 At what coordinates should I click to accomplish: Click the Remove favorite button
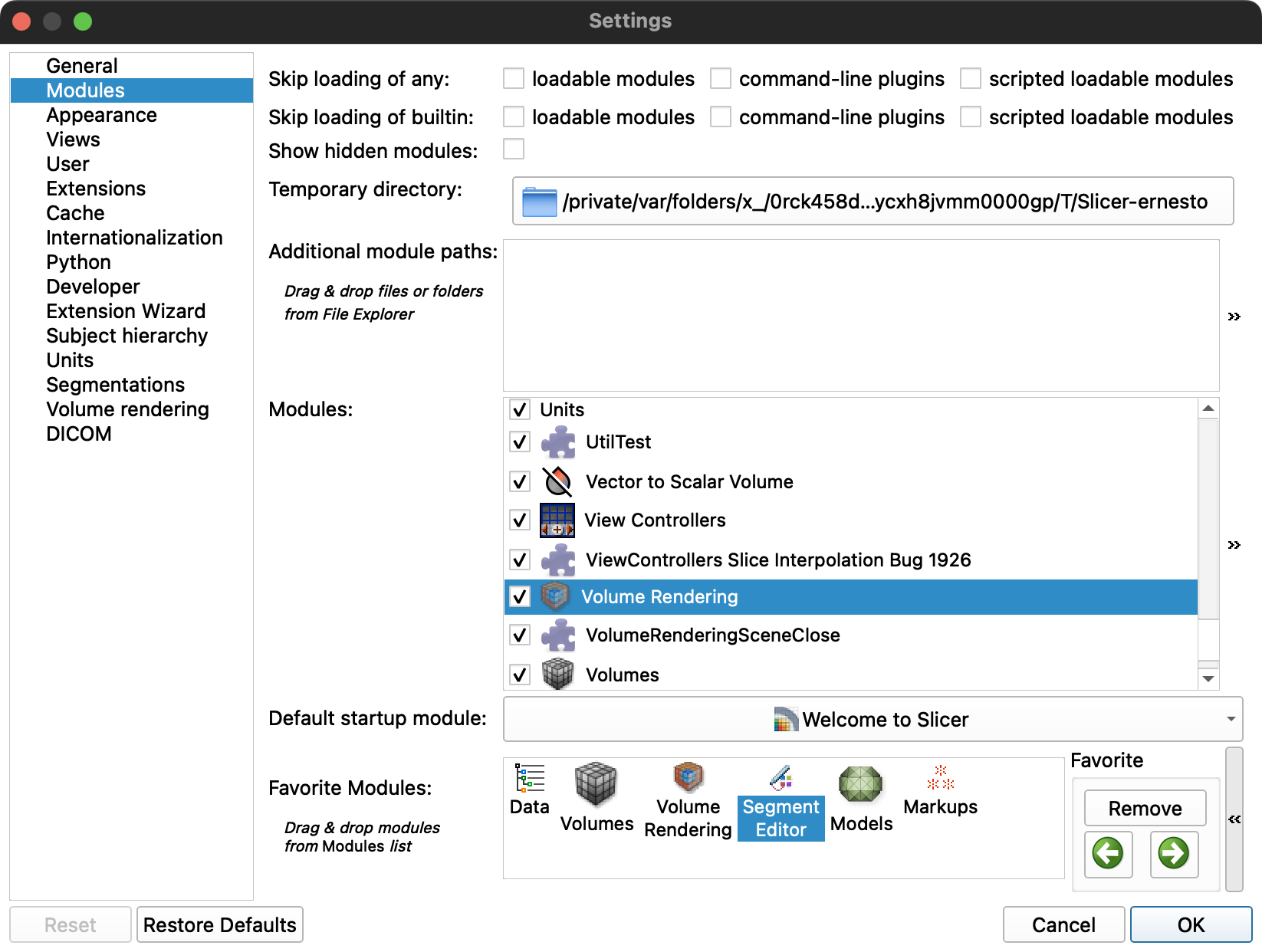click(1145, 808)
